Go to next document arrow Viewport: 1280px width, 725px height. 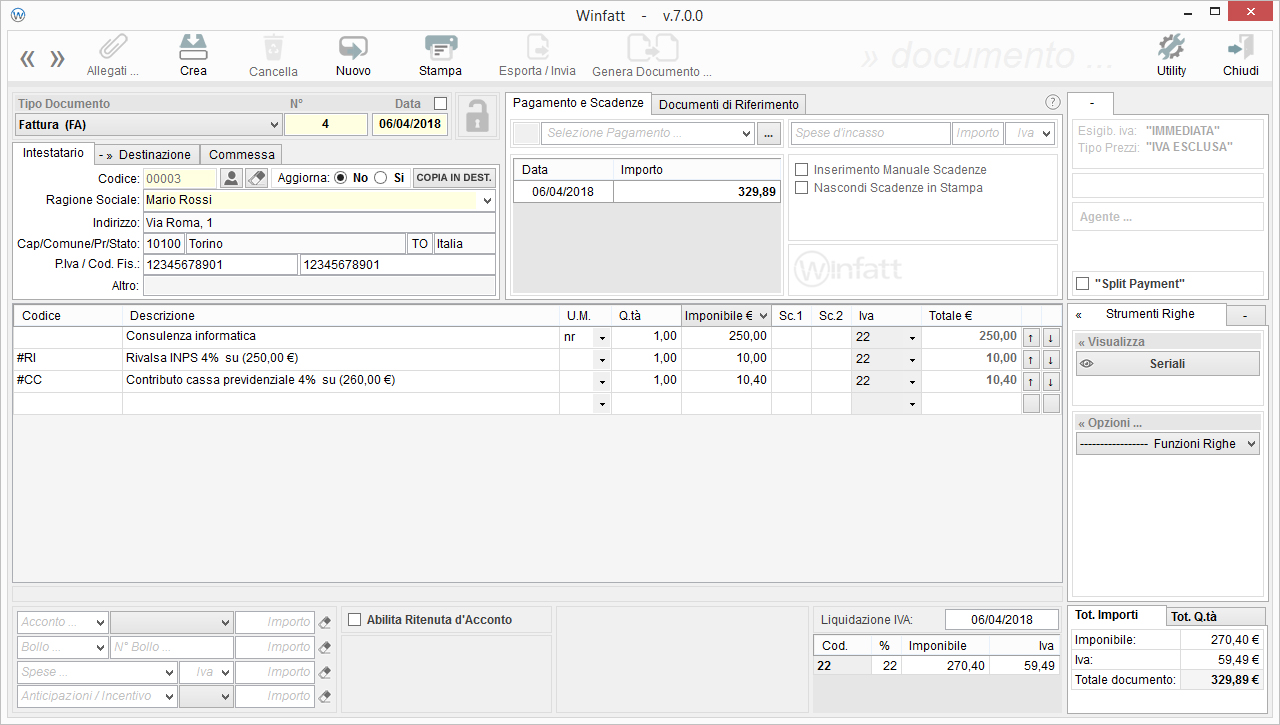pos(58,59)
